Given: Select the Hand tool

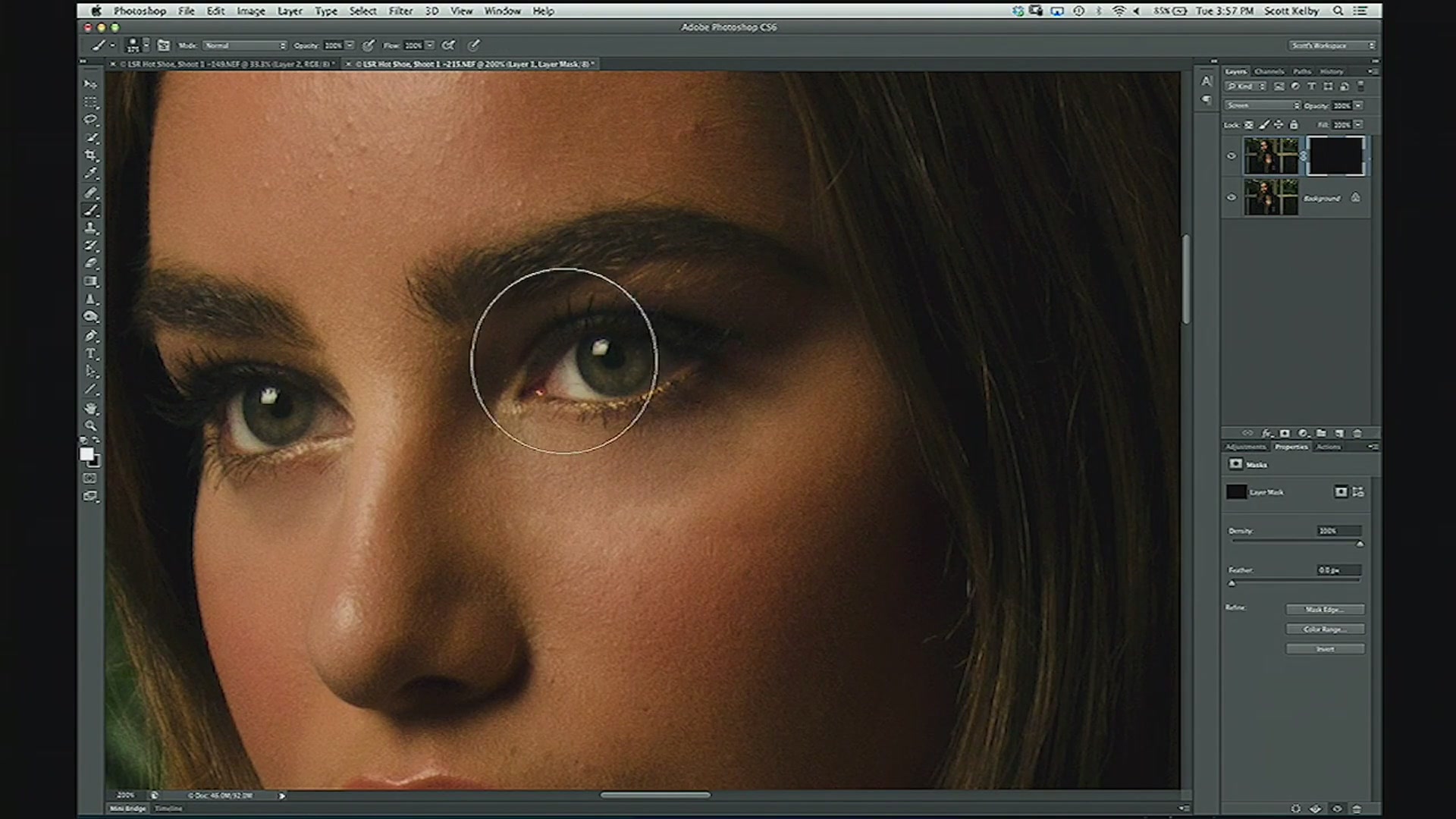Looking at the screenshot, I should (x=91, y=408).
